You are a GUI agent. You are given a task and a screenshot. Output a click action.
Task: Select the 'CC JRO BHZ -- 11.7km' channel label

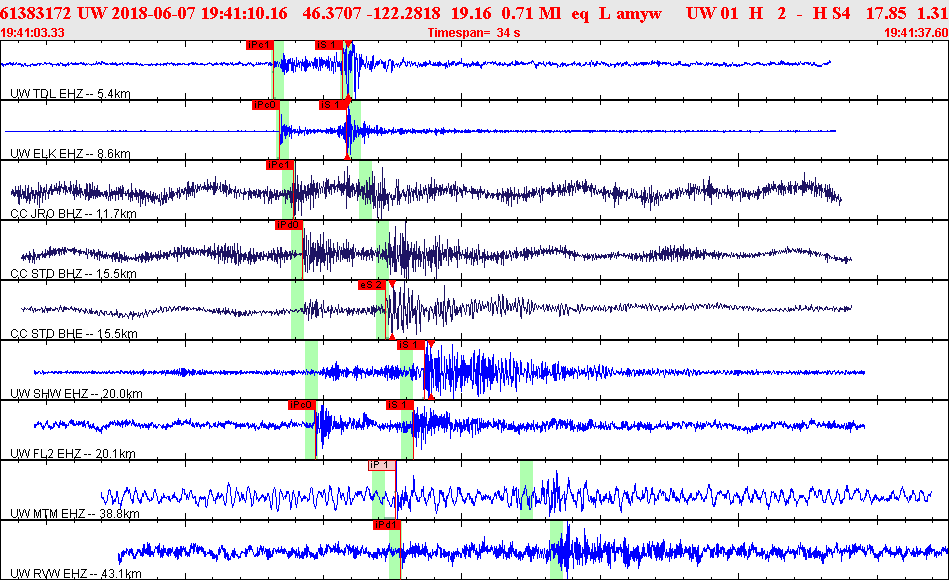point(73,214)
